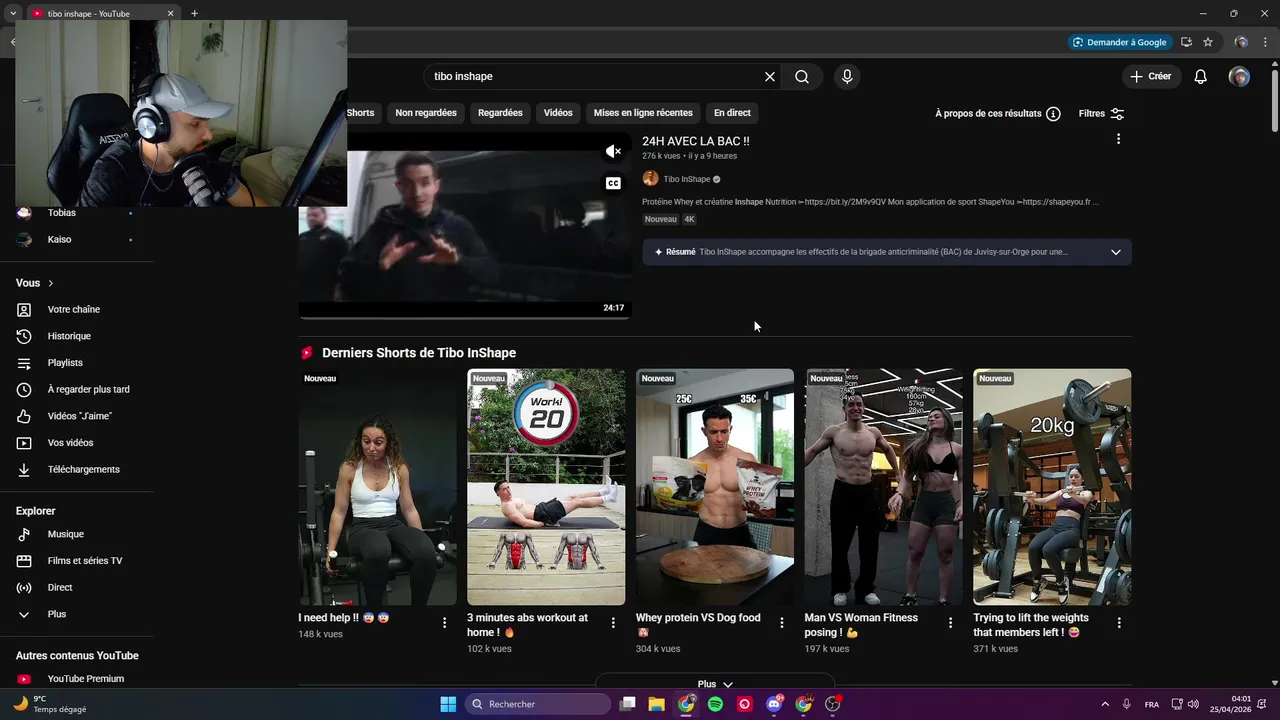The width and height of the screenshot is (1280, 720).
Task: Open Windows Start menu
Action: (x=448, y=704)
